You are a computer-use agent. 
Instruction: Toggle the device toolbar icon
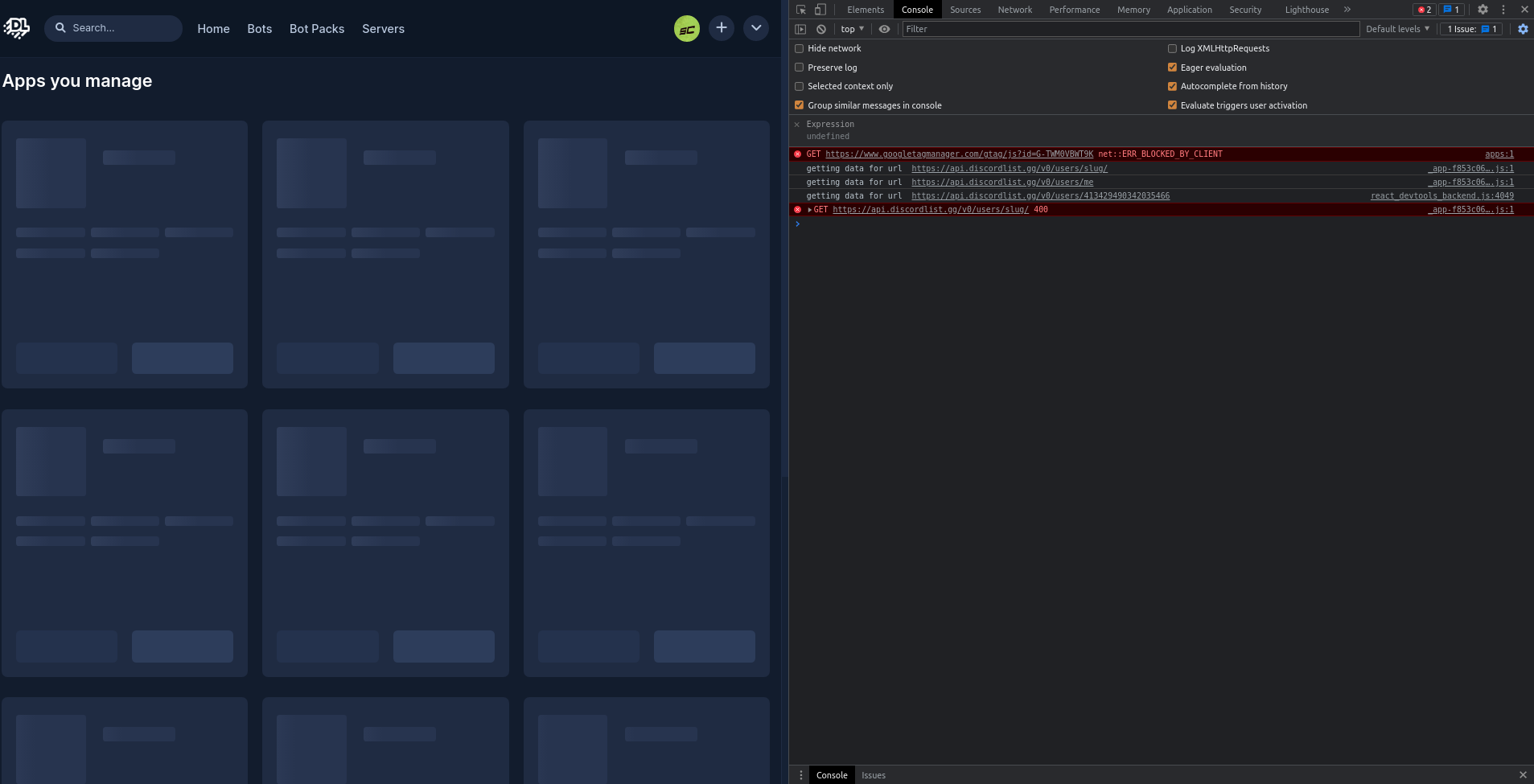coord(820,9)
